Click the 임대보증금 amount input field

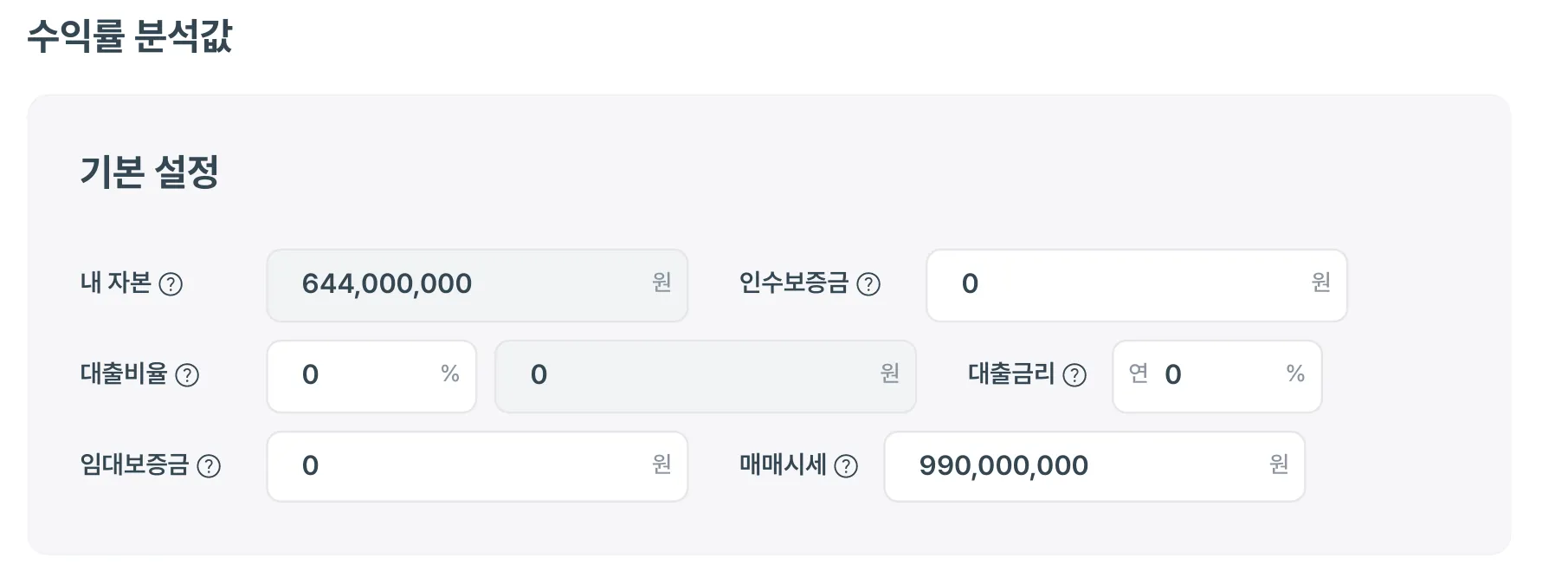[468, 466]
